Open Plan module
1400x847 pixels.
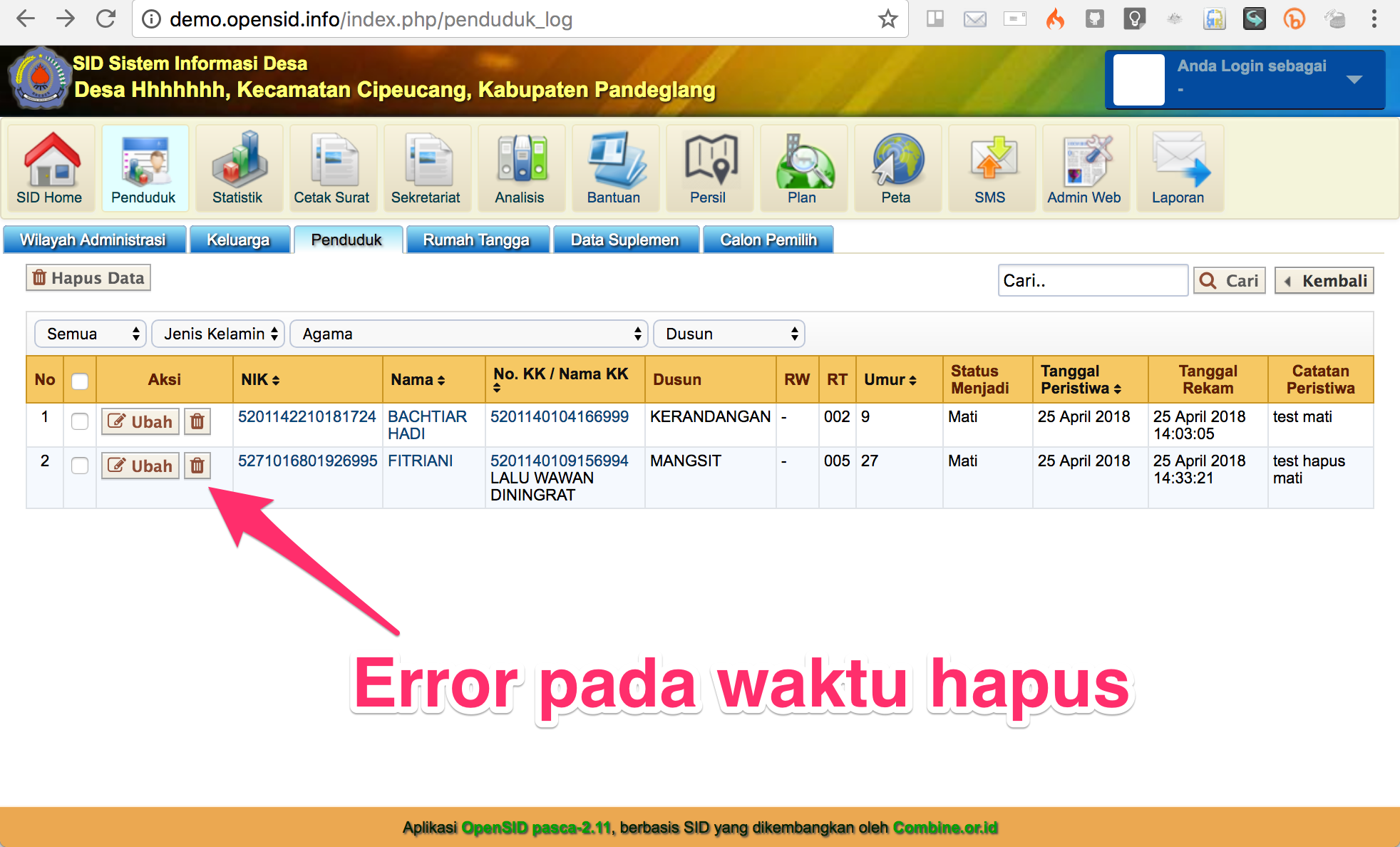coord(803,168)
